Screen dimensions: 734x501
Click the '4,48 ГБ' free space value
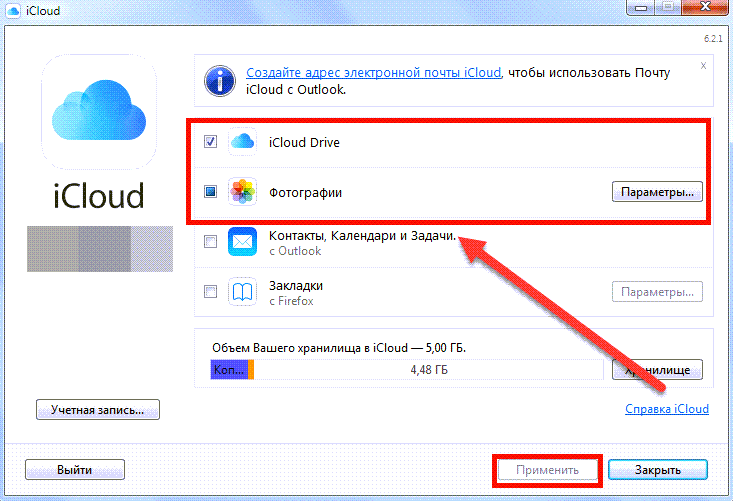coord(429,370)
